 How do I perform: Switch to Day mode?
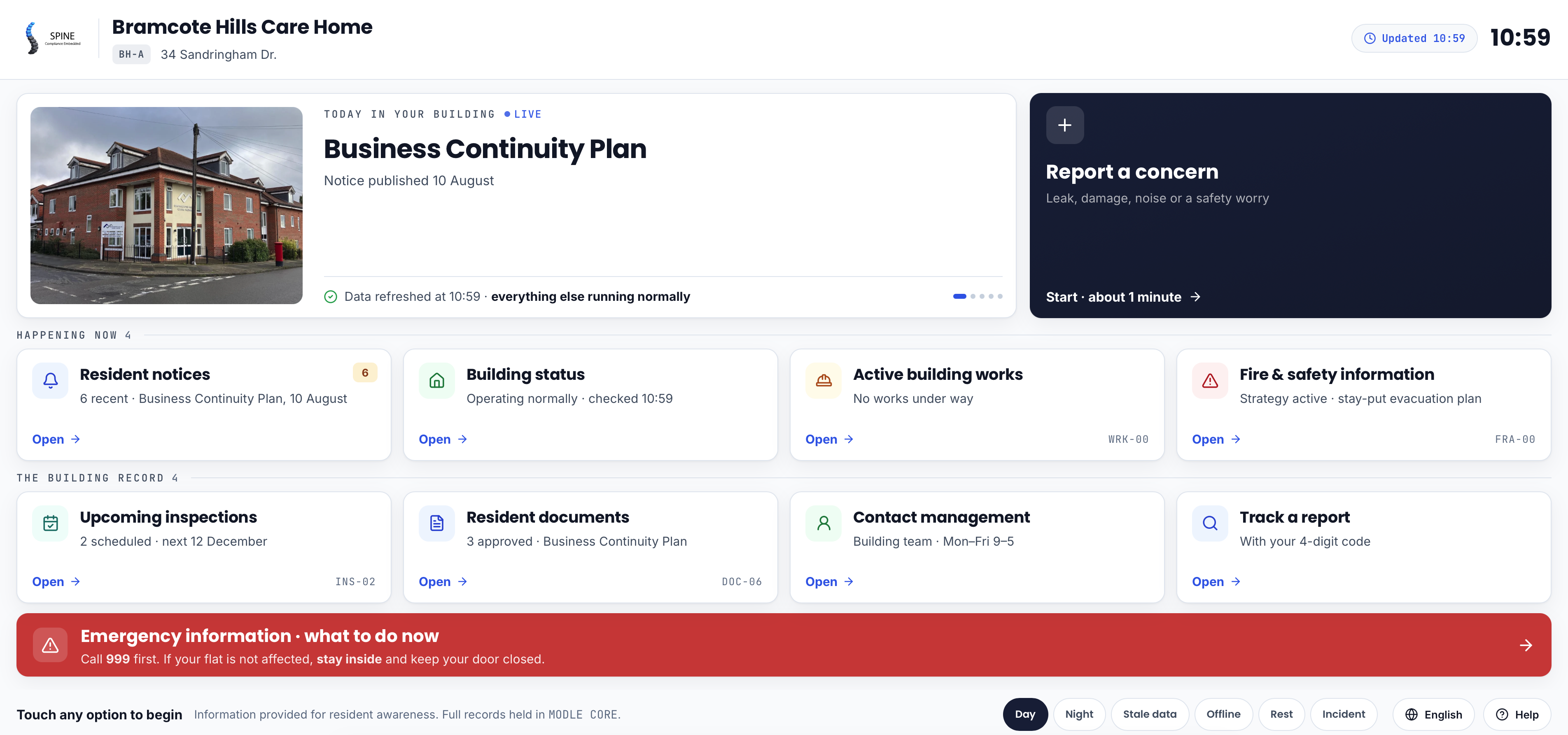(x=1025, y=714)
